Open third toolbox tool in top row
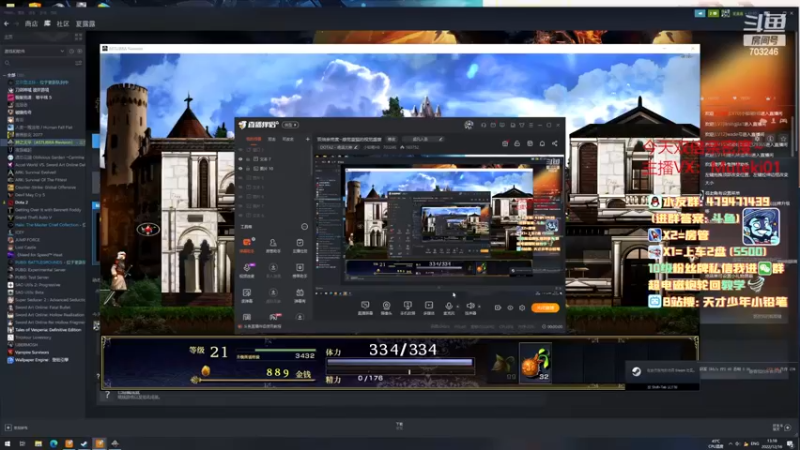The width and height of the screenshot is (800, 450). pyautogui.click(x=299, y=245)
